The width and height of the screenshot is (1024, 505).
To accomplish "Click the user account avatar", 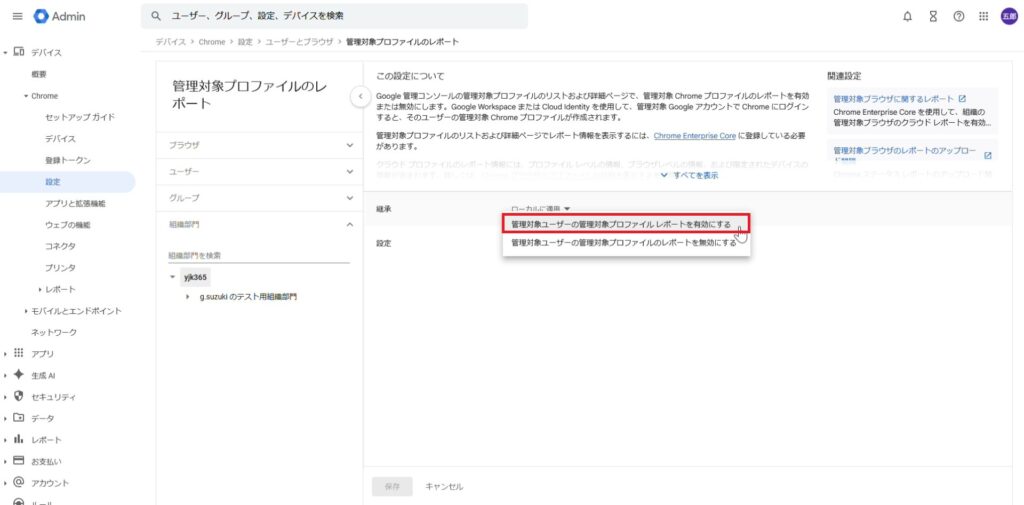I will click(1008, 16).
